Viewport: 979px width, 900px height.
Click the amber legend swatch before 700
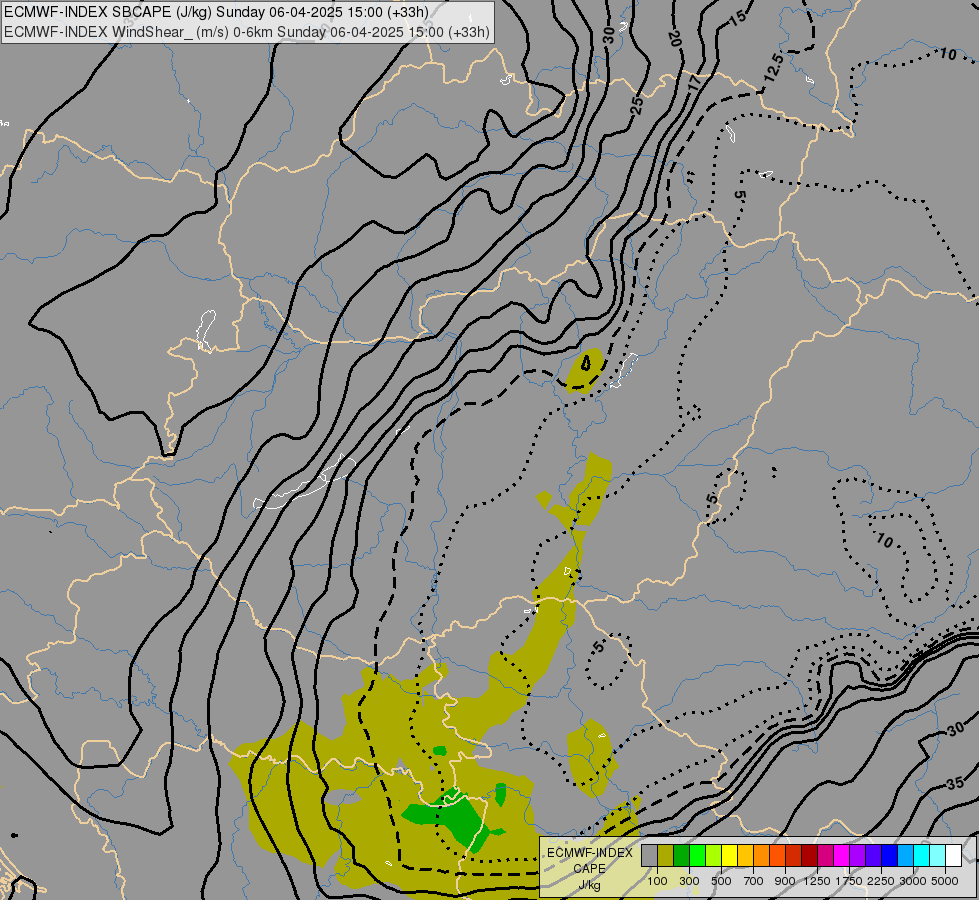pyautogui.click(x=745, y=855)
